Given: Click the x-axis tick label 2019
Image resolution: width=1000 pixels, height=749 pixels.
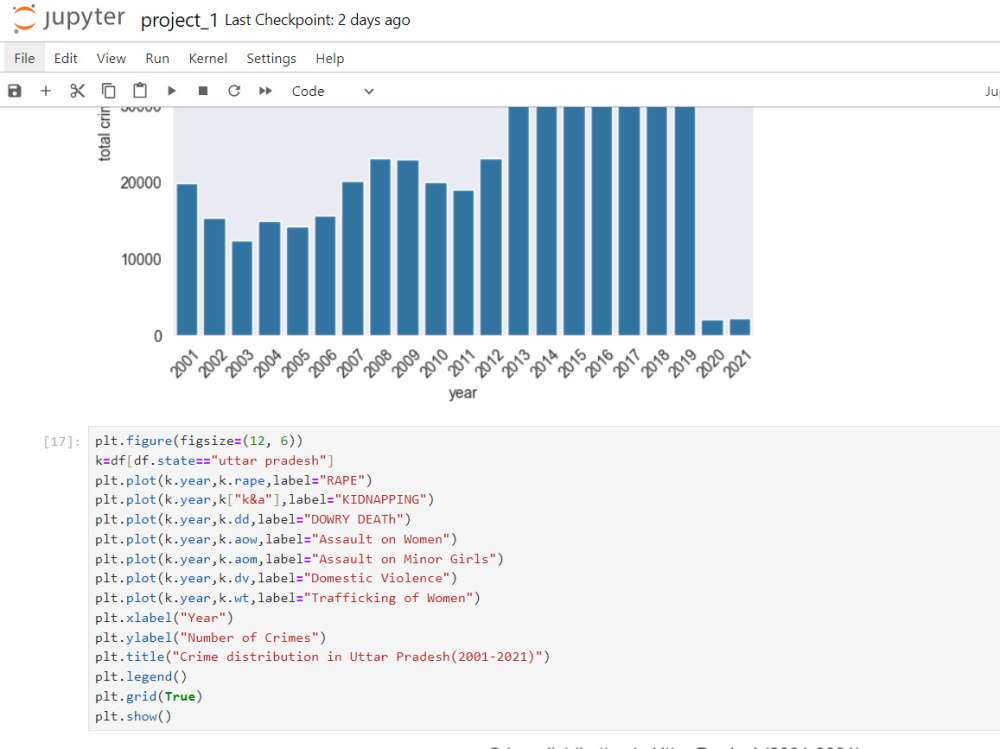Looking at the screenshot, I should pyautogui.click(x=682, y=363).
